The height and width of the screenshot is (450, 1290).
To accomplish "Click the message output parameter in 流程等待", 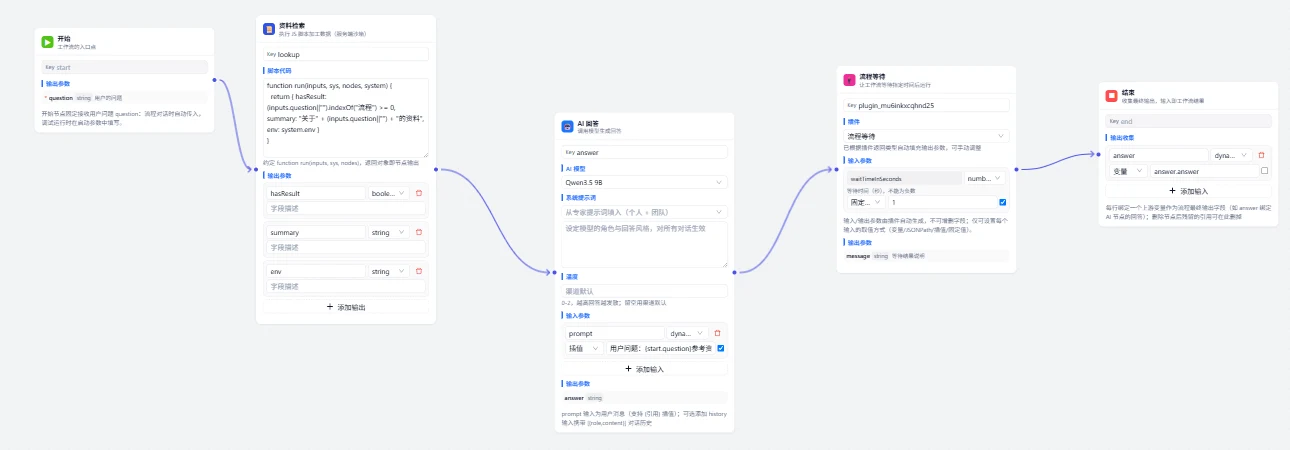I will click(x=927, y=256).
